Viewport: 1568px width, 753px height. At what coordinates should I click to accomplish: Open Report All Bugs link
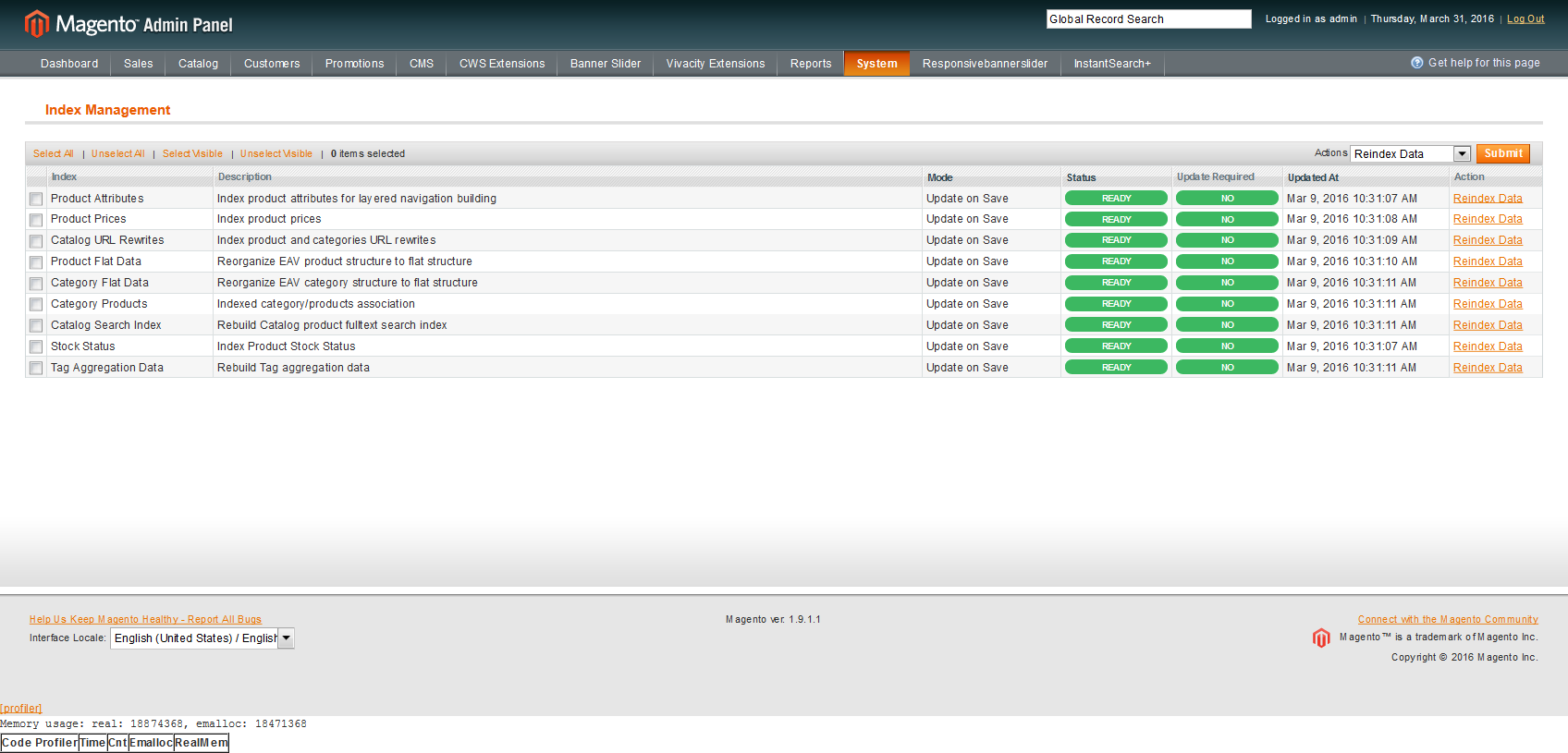pos(145,619)
